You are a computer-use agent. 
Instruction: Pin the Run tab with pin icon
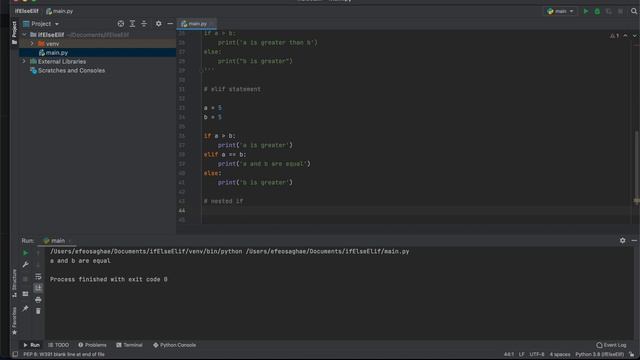(x=25, y=308)
